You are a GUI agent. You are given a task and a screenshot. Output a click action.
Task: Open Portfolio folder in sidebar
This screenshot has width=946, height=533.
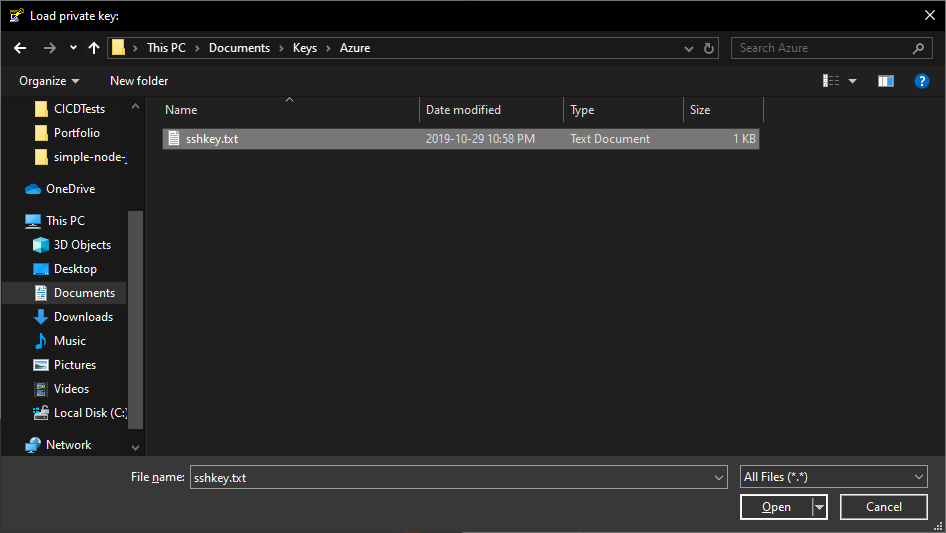[x=77, y=133]
